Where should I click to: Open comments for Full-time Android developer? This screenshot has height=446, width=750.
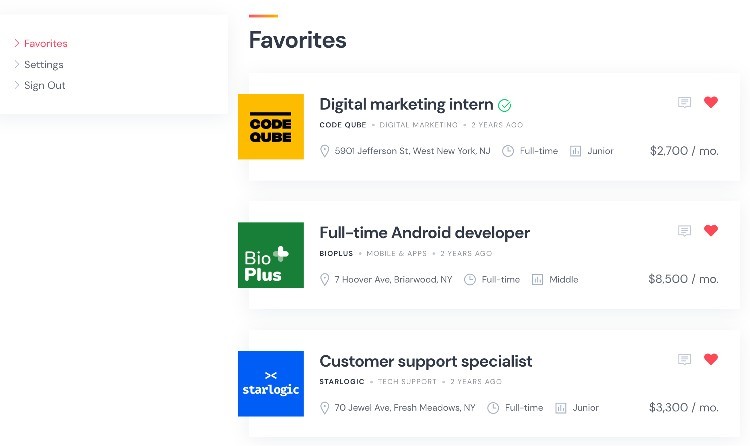pos(684,231)
